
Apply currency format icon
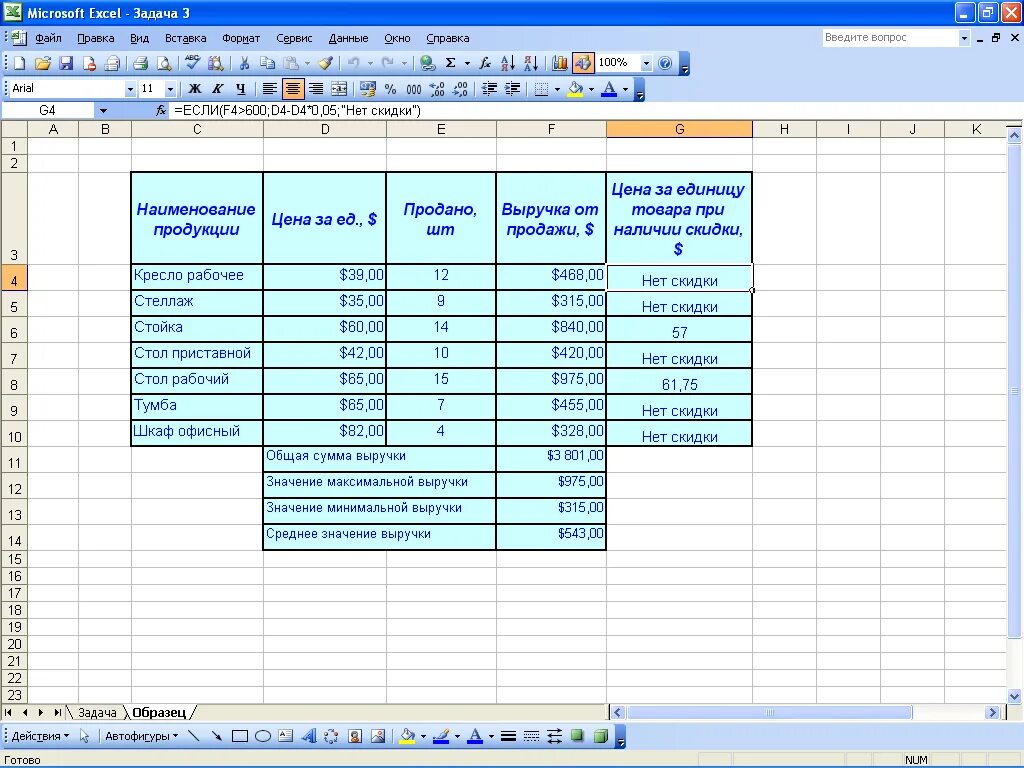368,89
